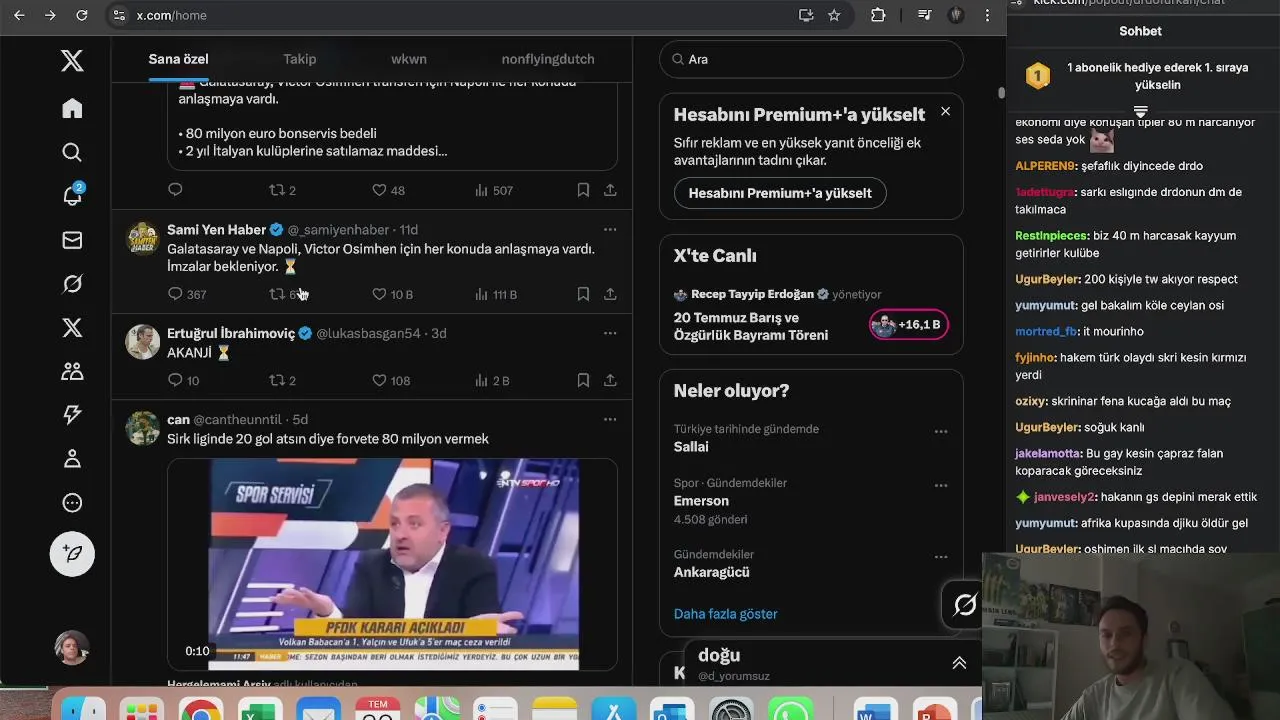Switch to Sana özel tab

tap(179, 59)
